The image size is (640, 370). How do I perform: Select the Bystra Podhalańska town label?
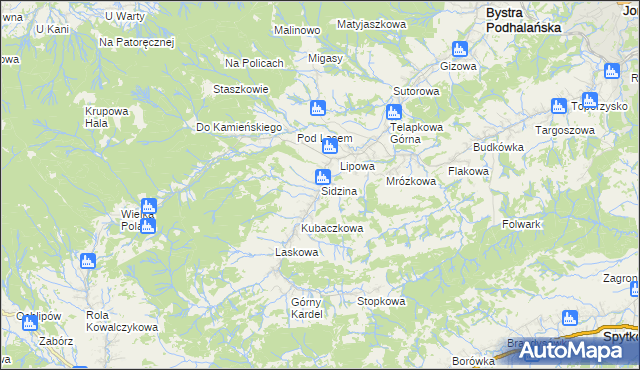[524, 20]
